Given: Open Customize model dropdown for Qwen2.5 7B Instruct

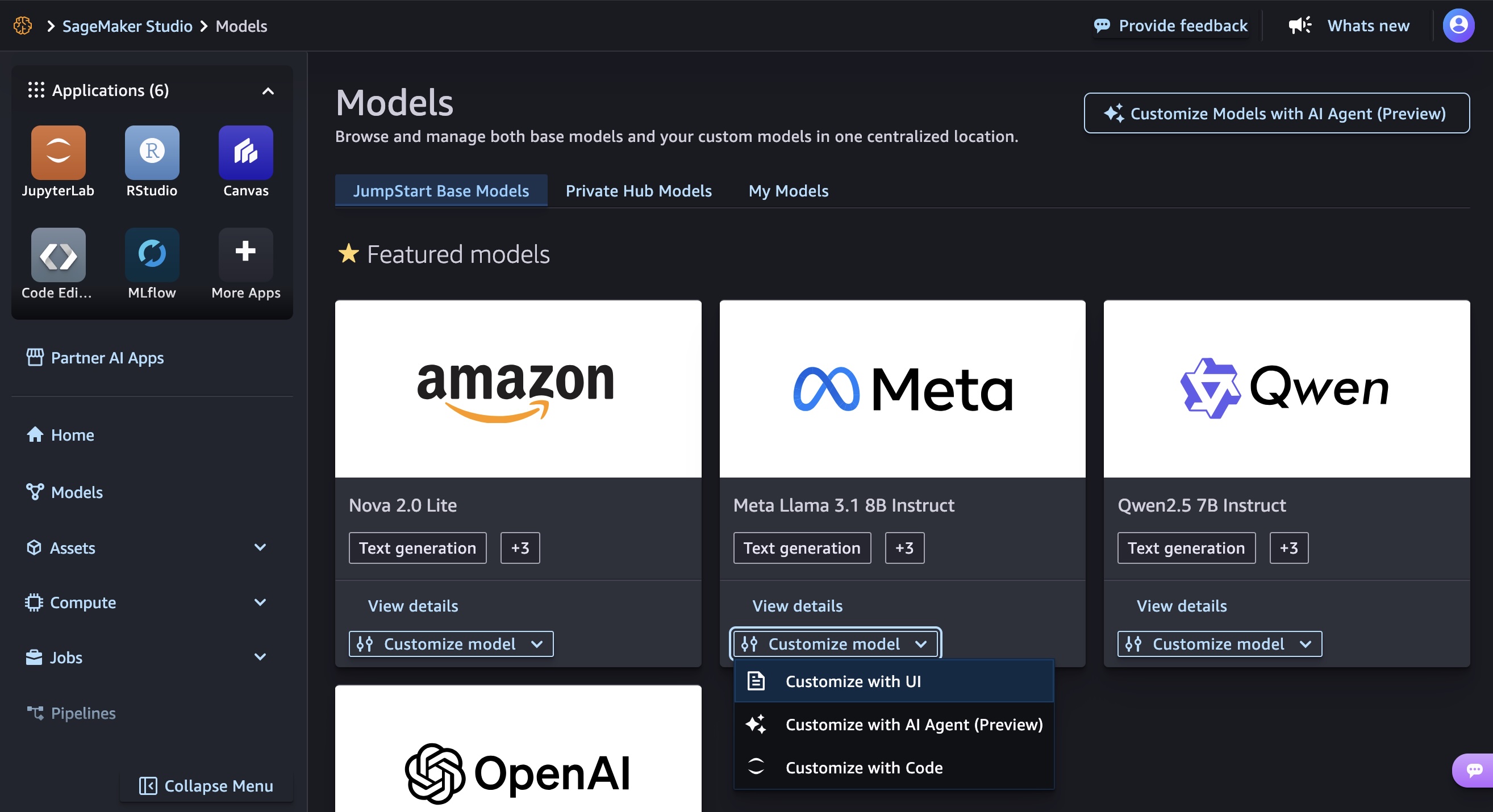Looking at the screenshot, I should point(1218,643).
